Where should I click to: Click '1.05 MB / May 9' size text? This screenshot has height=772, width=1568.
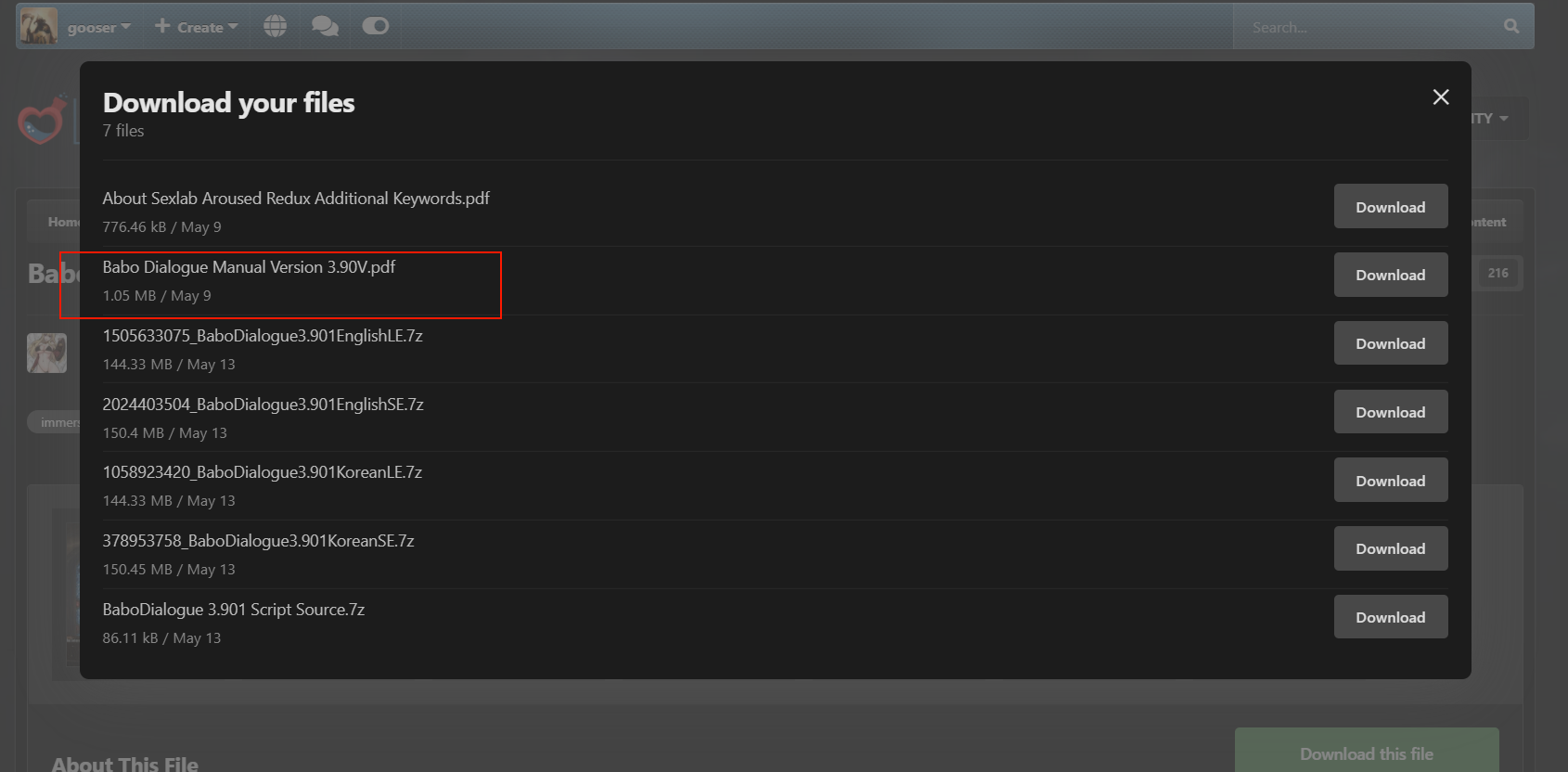[x=157, y=296]
